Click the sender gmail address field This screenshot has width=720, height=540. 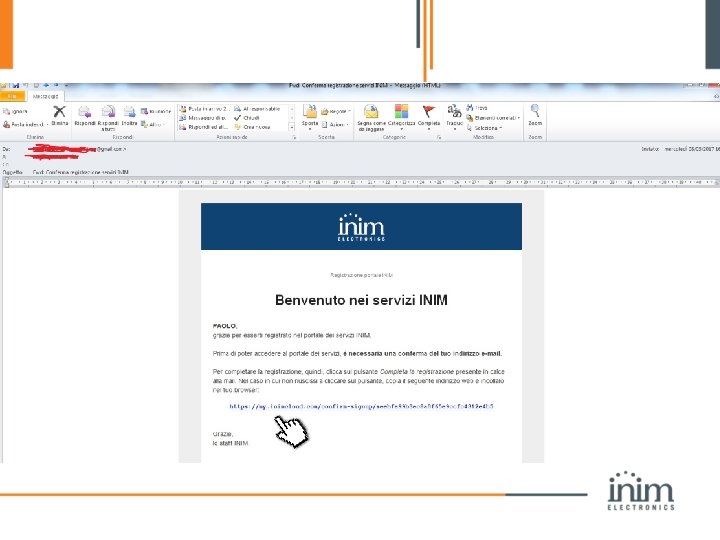coord(76,149)
